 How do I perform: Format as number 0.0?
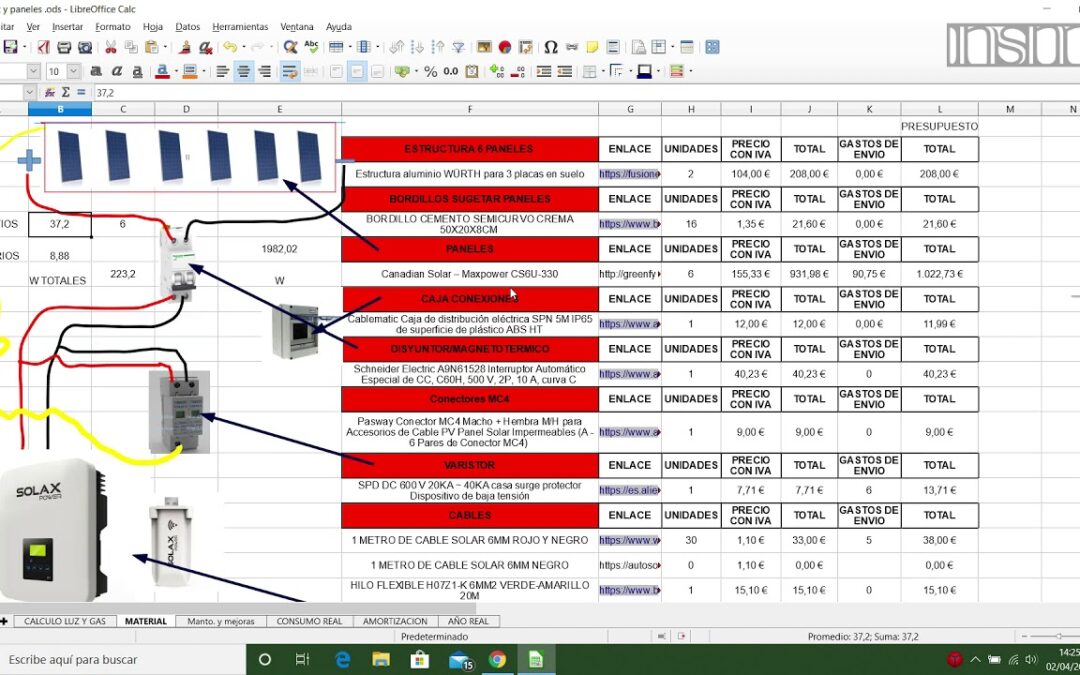pyautogui.click(x=451, y=71)
